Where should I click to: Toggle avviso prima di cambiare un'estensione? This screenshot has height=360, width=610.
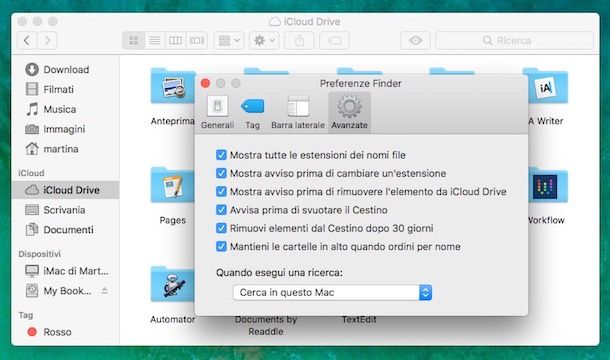[x=221, y=173]
